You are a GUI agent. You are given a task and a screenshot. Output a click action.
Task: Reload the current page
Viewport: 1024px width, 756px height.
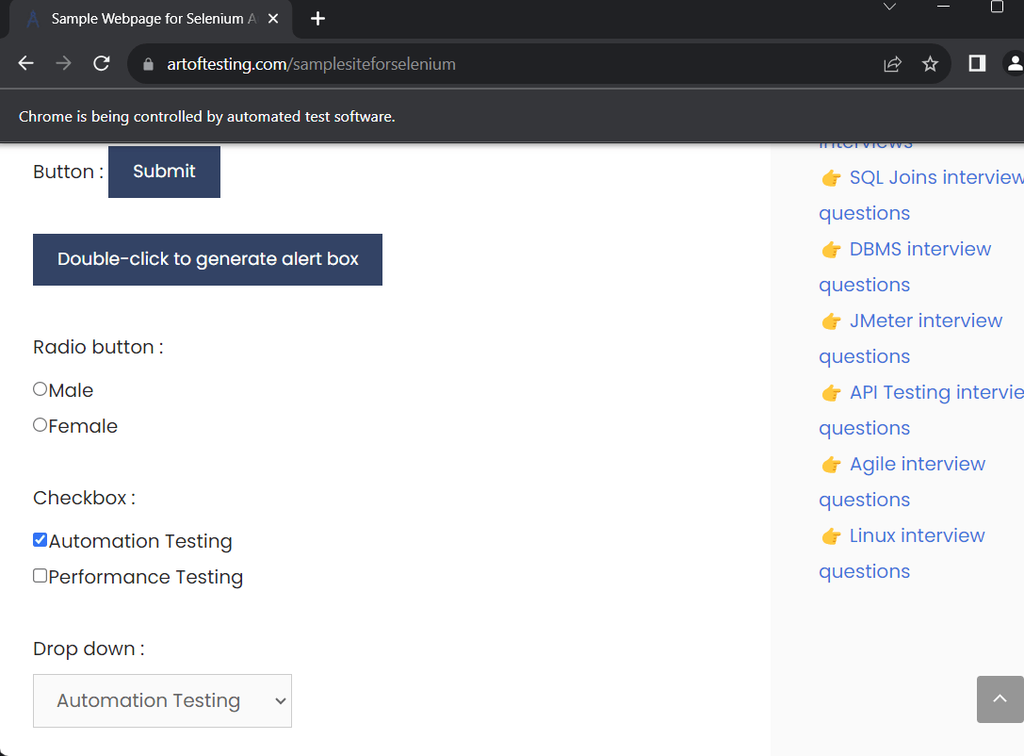pyautogui.click(x=101, y=64)
